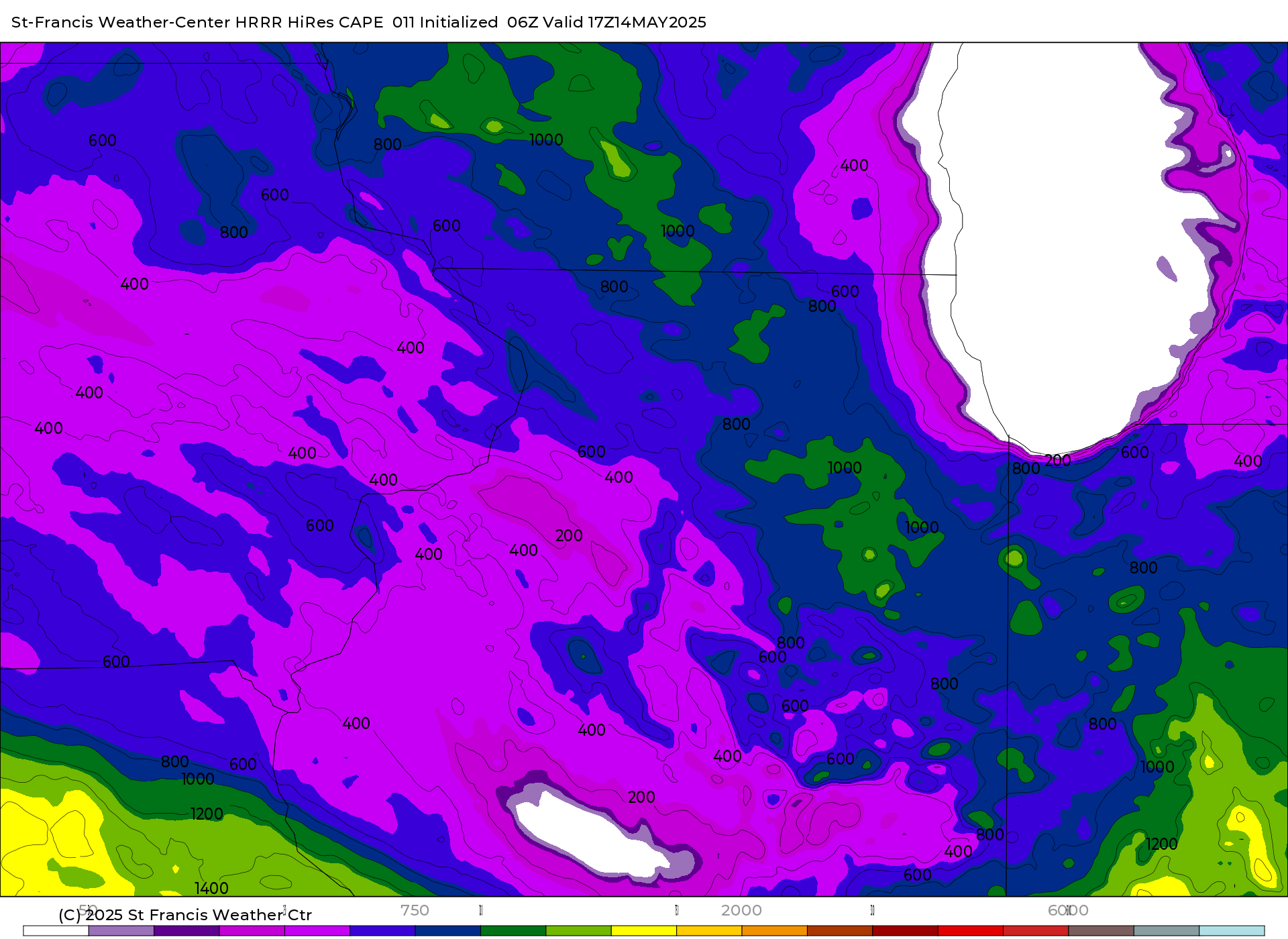
Task: Select the dark green legend swatch
Action: (x=513, y=931)
